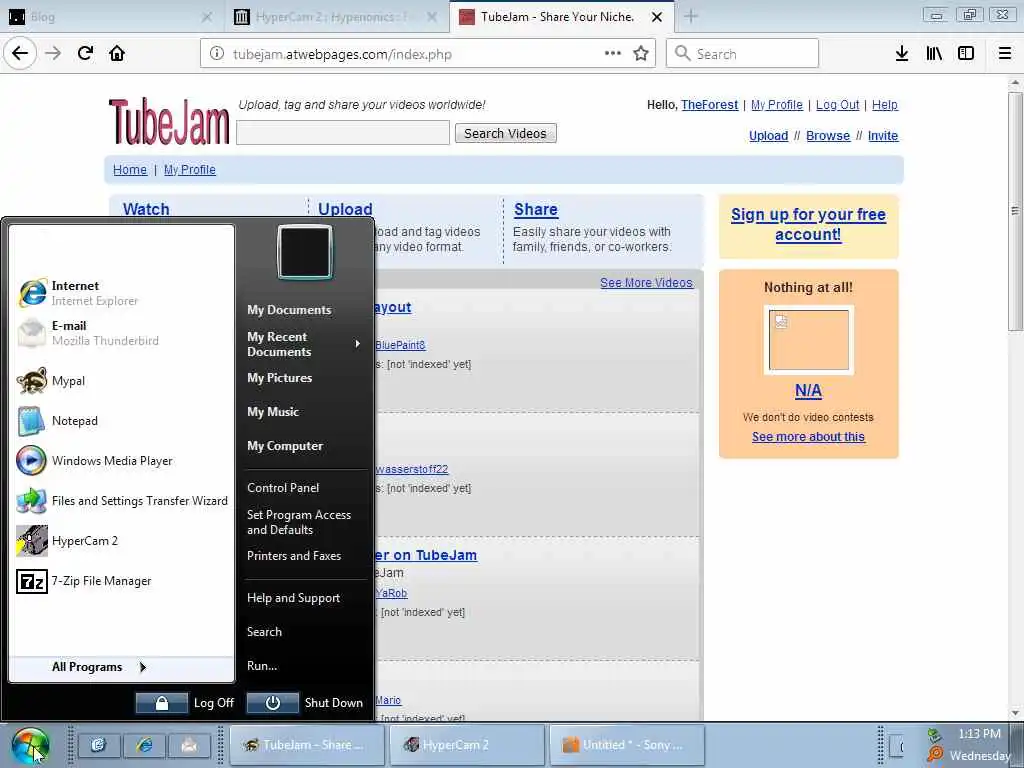Go to the browser Home page icon

coord(117,54)
